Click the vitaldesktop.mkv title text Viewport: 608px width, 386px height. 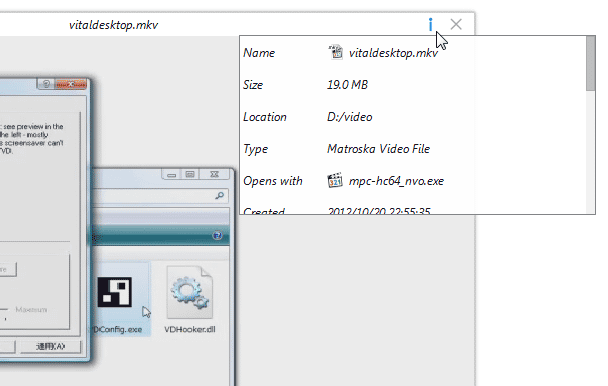tap(113, 25)
